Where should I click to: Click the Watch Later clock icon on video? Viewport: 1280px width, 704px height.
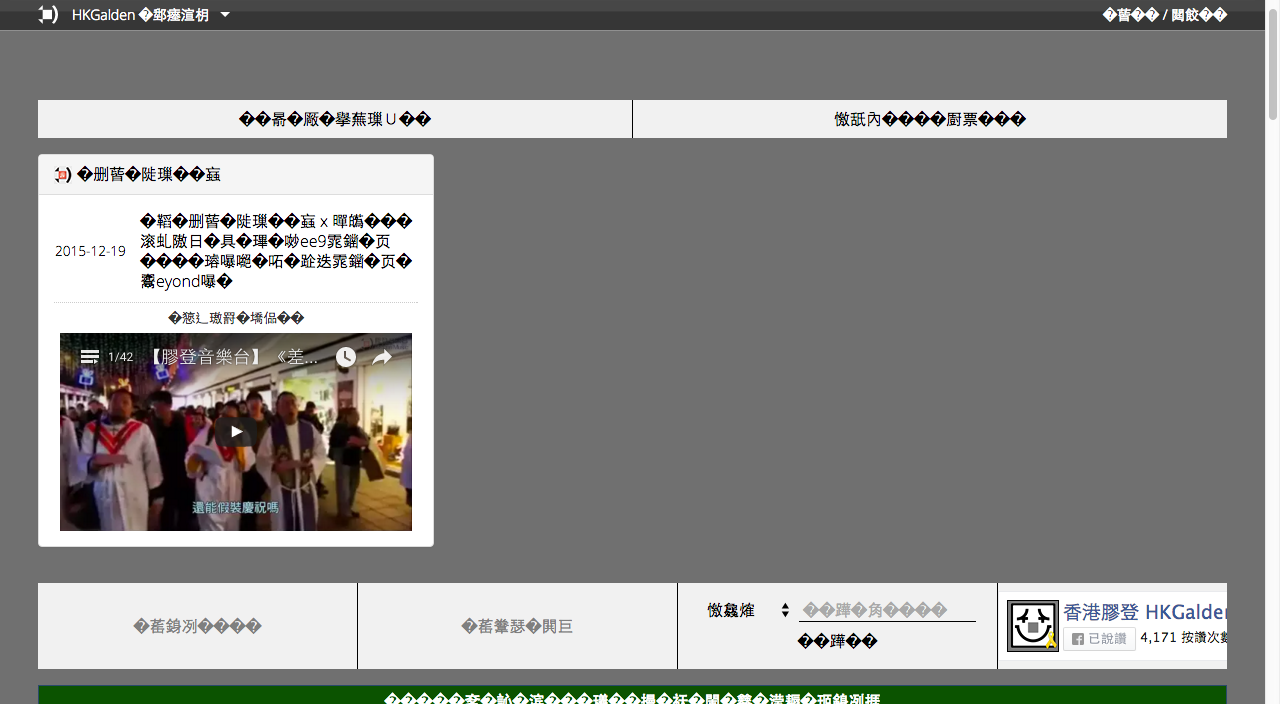click(x=345, y=357)
